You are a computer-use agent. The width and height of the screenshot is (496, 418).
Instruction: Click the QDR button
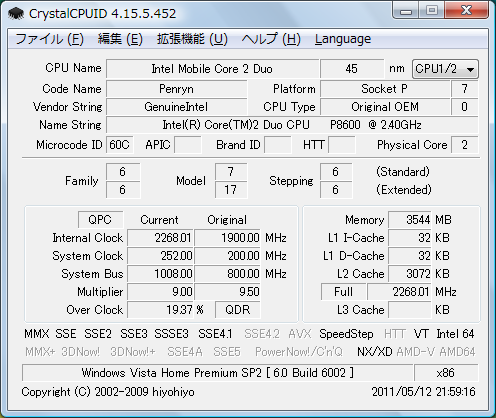pos(238,310)
